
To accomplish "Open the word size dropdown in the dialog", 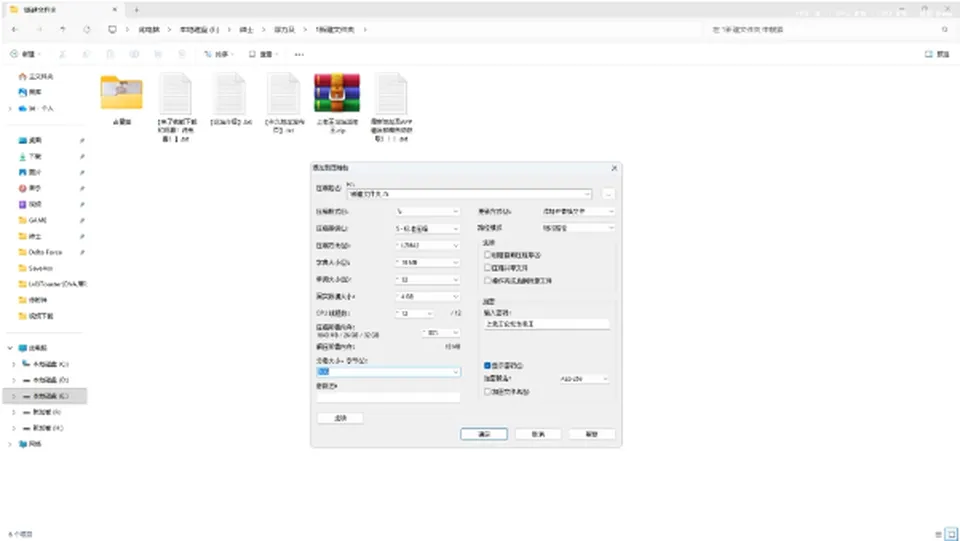I will coord(427,280).
